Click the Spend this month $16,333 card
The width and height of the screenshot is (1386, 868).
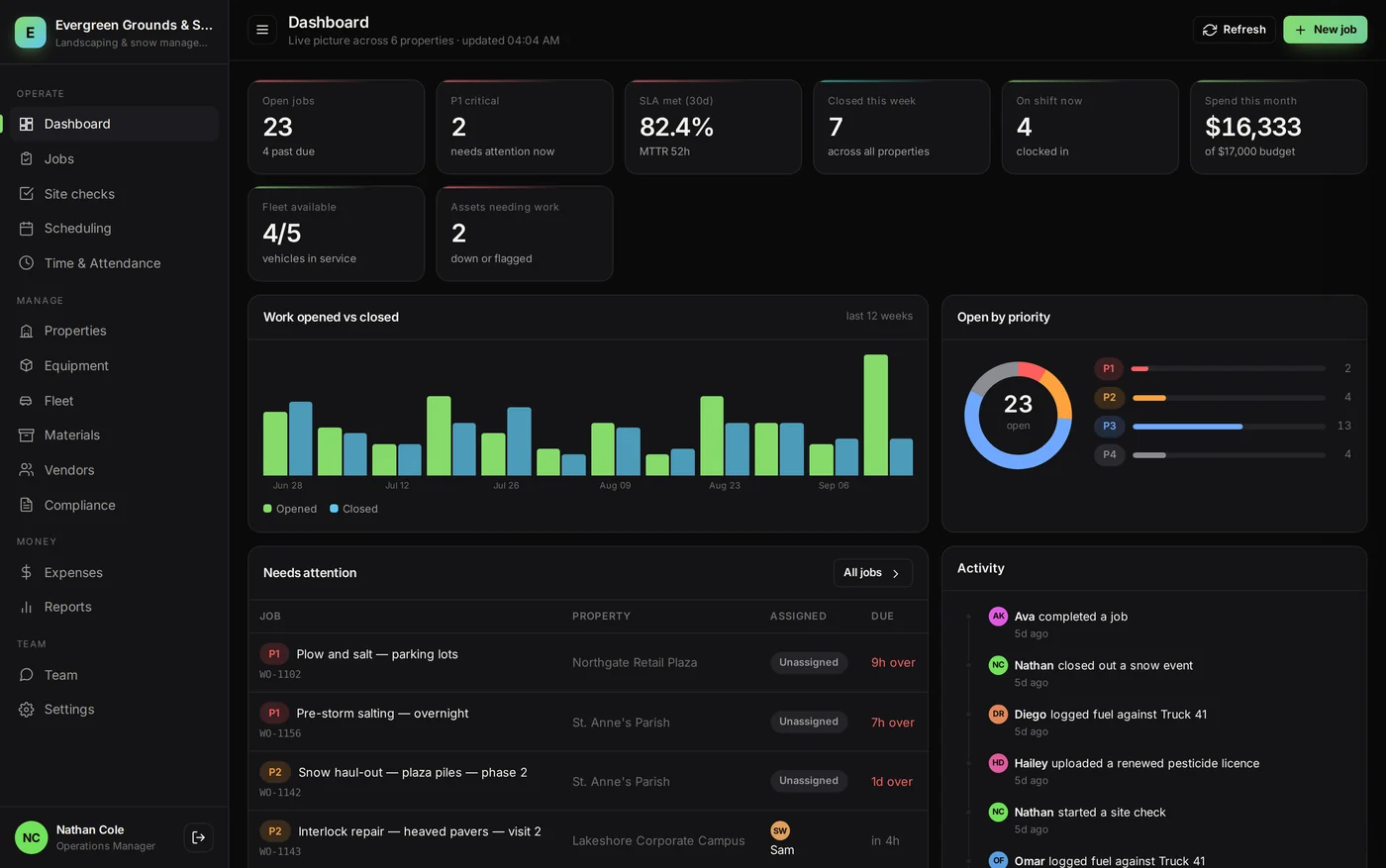1278,127
